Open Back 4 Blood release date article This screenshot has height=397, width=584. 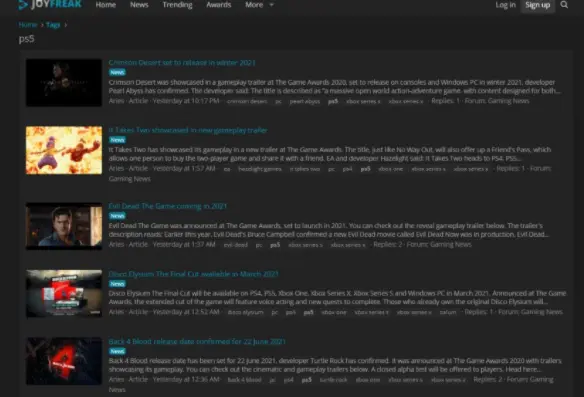(x=197, y=342)
